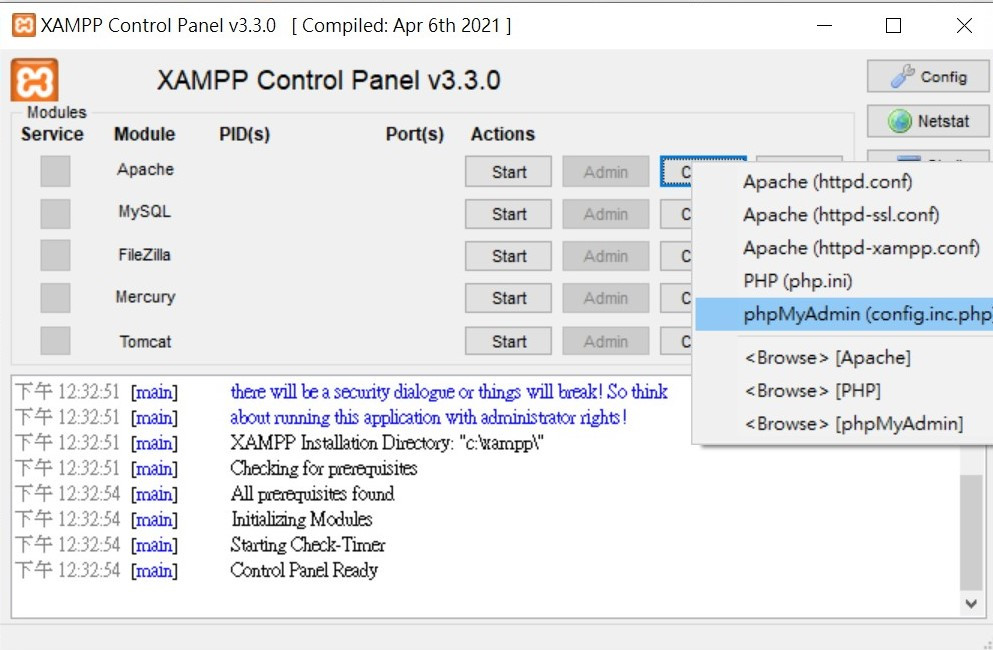Toggle the Tomcat service checkbox
The image size is (993, 650).
click(55, 341)
